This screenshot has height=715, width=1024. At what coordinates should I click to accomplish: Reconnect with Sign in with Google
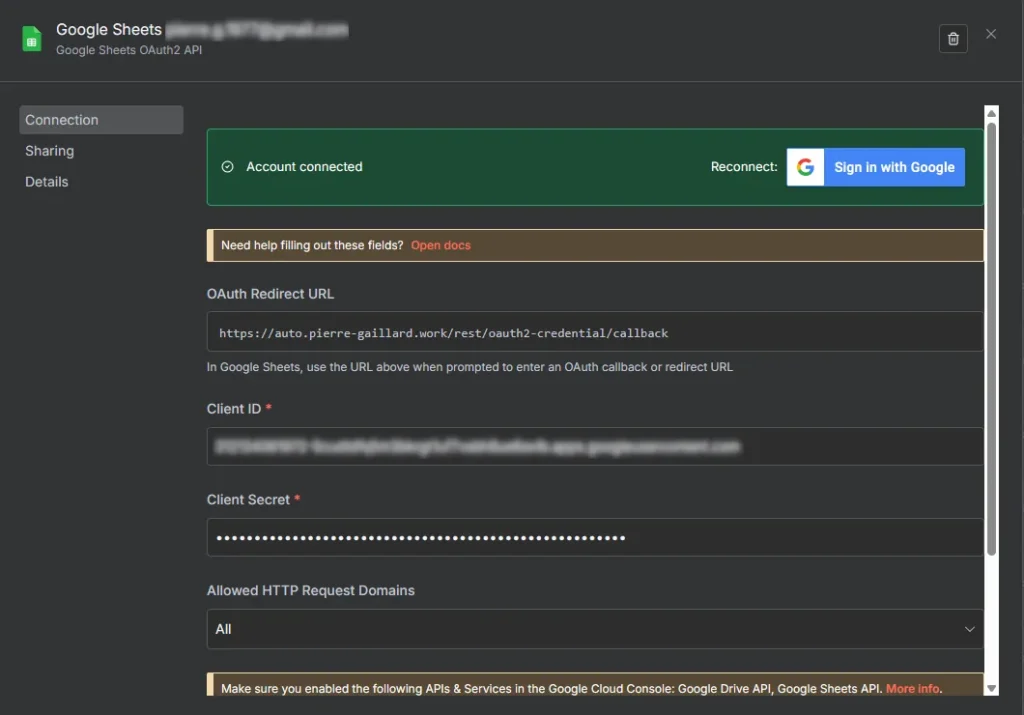(x=875, y=167)
